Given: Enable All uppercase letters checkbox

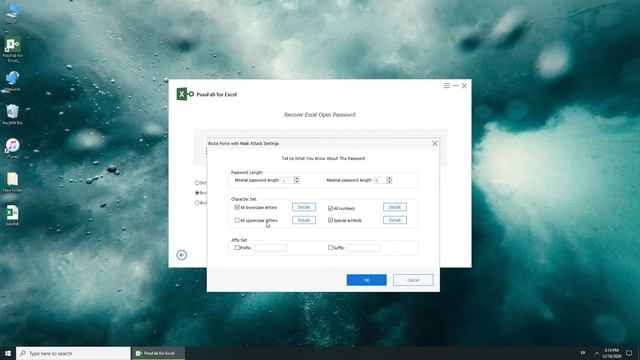Looking at the screenshot, I should pyautogui.click(x=237, y=220).
